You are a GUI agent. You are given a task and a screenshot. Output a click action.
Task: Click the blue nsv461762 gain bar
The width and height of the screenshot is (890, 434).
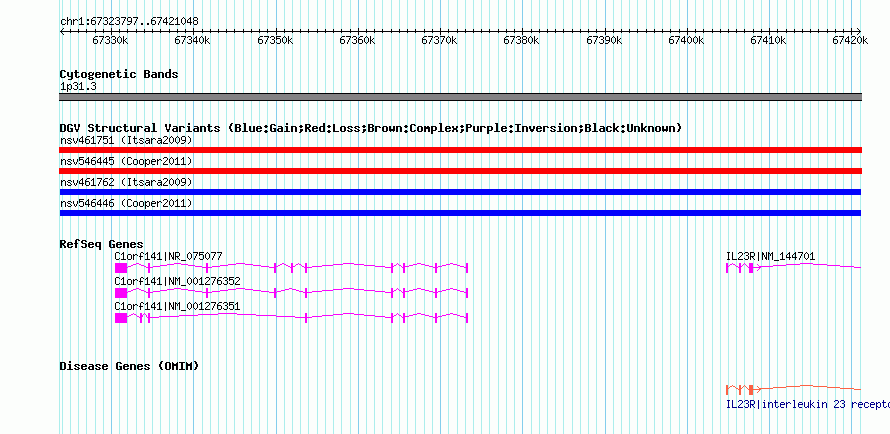[460, 192]
